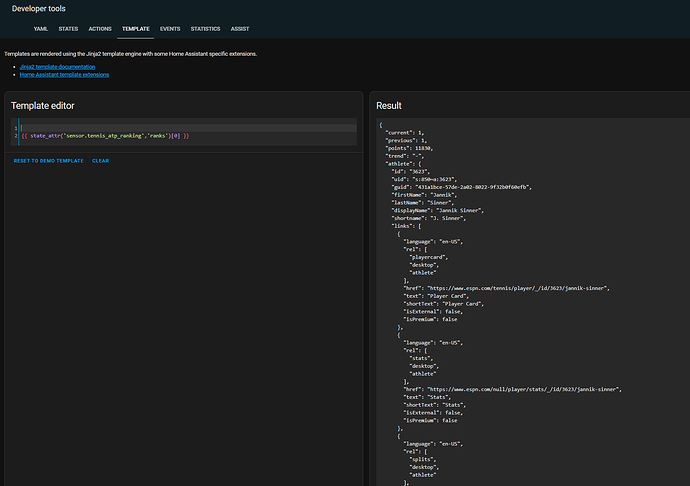Select the TEMPLATE tab

pyautogui.click(x=134, y=29)
